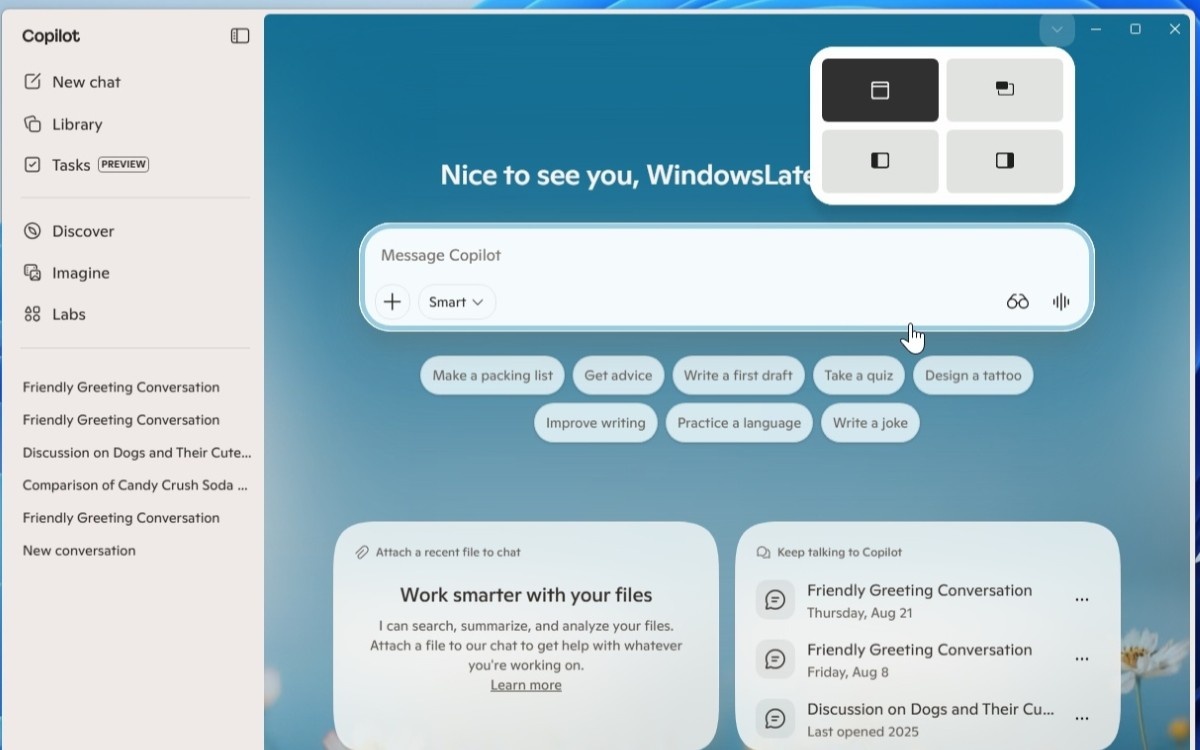Select Design a tattoo suggestion
This screenshot has width=1200, height=750.
[973, 375]
